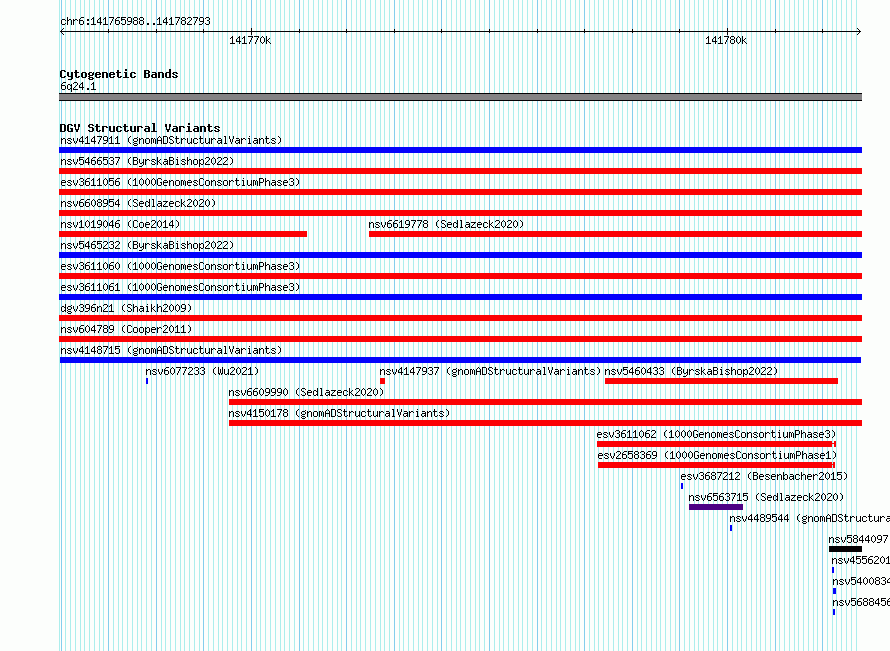Click the blue bar under nsv4147911
The width and height of the screenshot is (890, 651).
[x=460, y=150]
